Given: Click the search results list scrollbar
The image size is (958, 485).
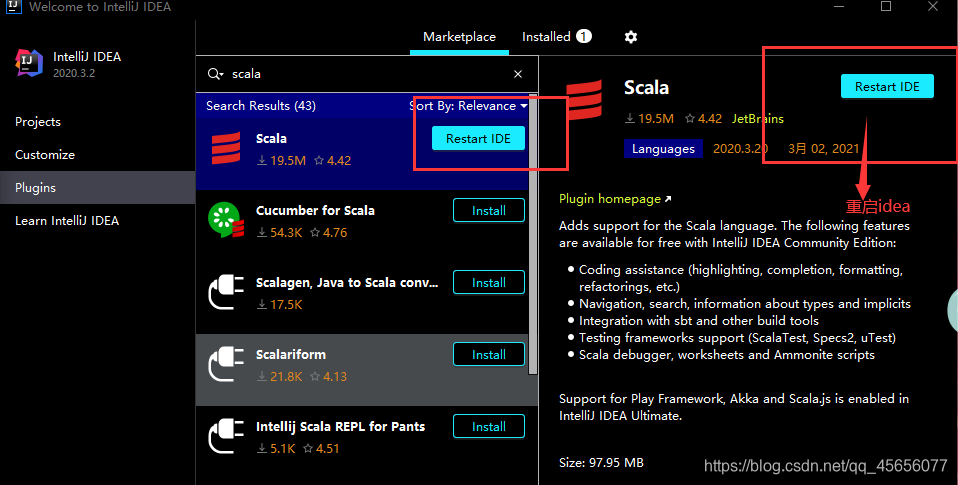Looking at the screenshot, I should (x=533, y=235).
